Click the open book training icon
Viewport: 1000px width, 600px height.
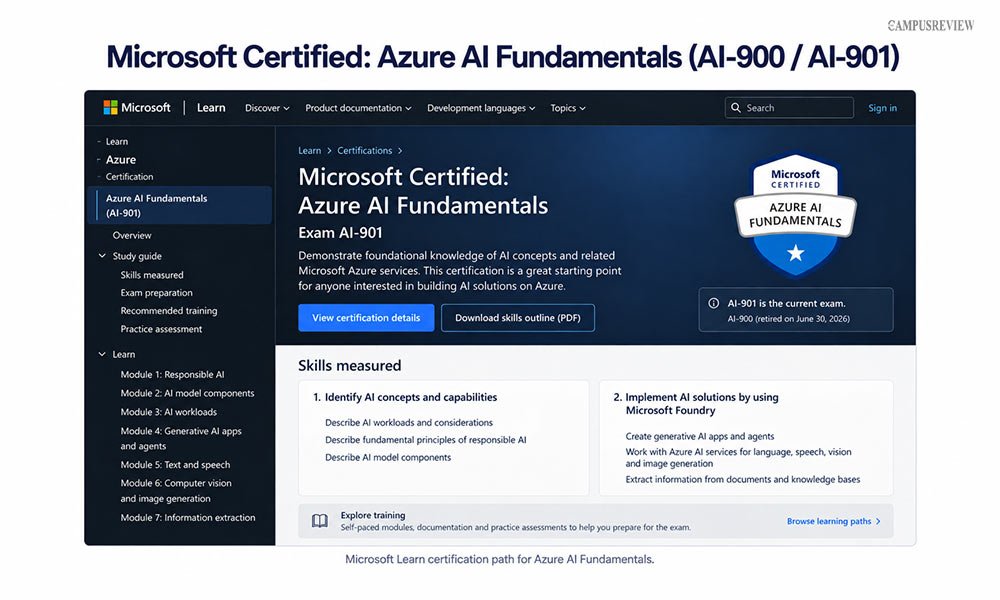click(320, 521)
